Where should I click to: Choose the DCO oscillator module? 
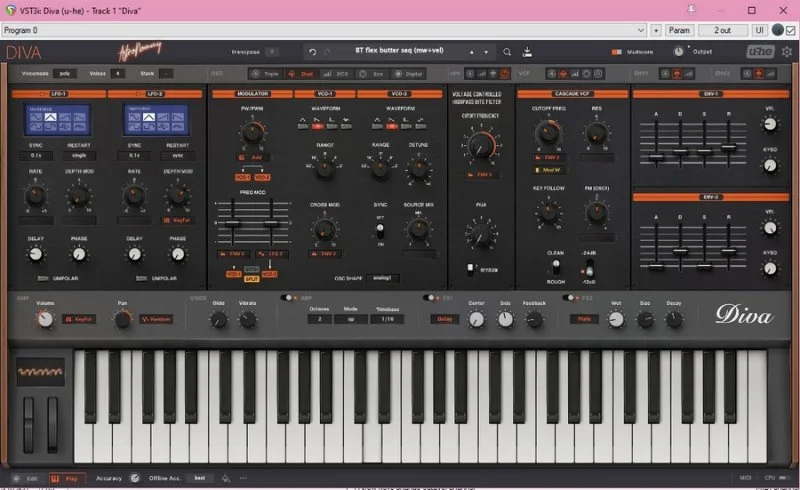tap(336, 74)
